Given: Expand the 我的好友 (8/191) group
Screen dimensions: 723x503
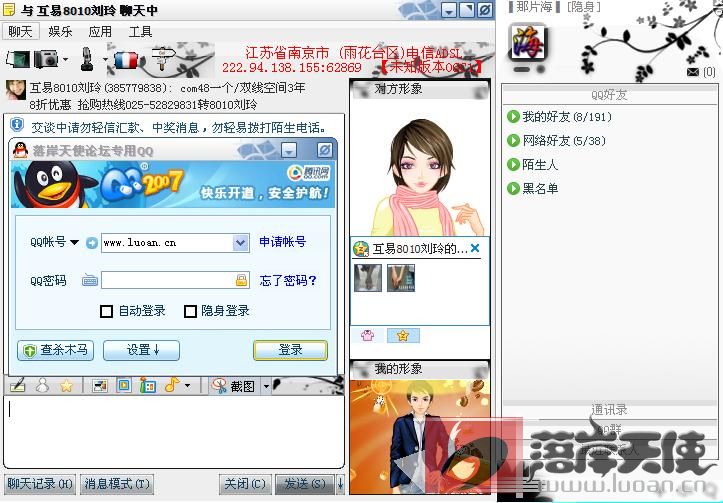Looking at the screenshot, I should pyautogui.click(x=559, y=117).
